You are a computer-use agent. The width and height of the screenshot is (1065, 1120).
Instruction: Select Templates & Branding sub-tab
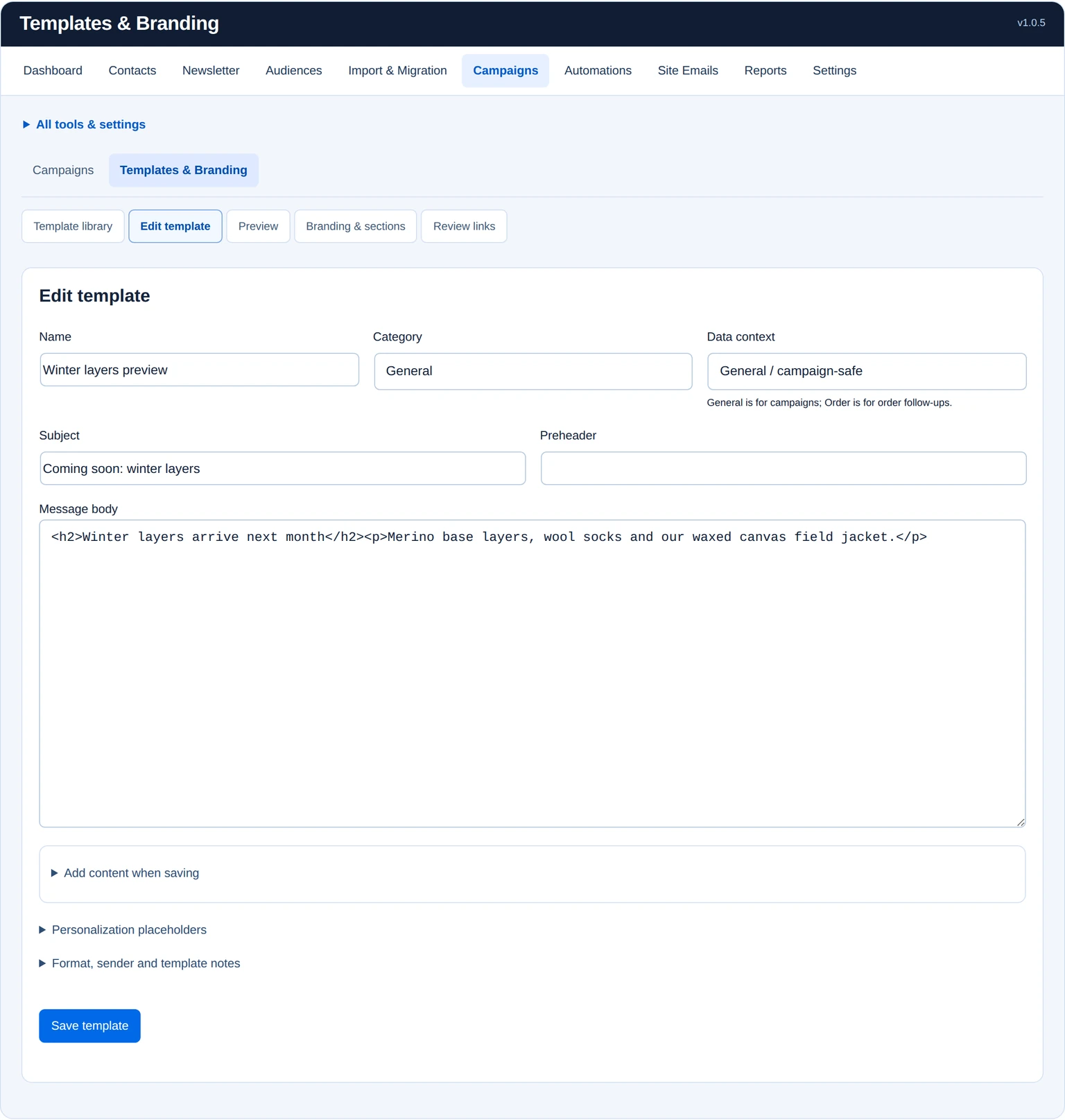(x=184, y=171)
